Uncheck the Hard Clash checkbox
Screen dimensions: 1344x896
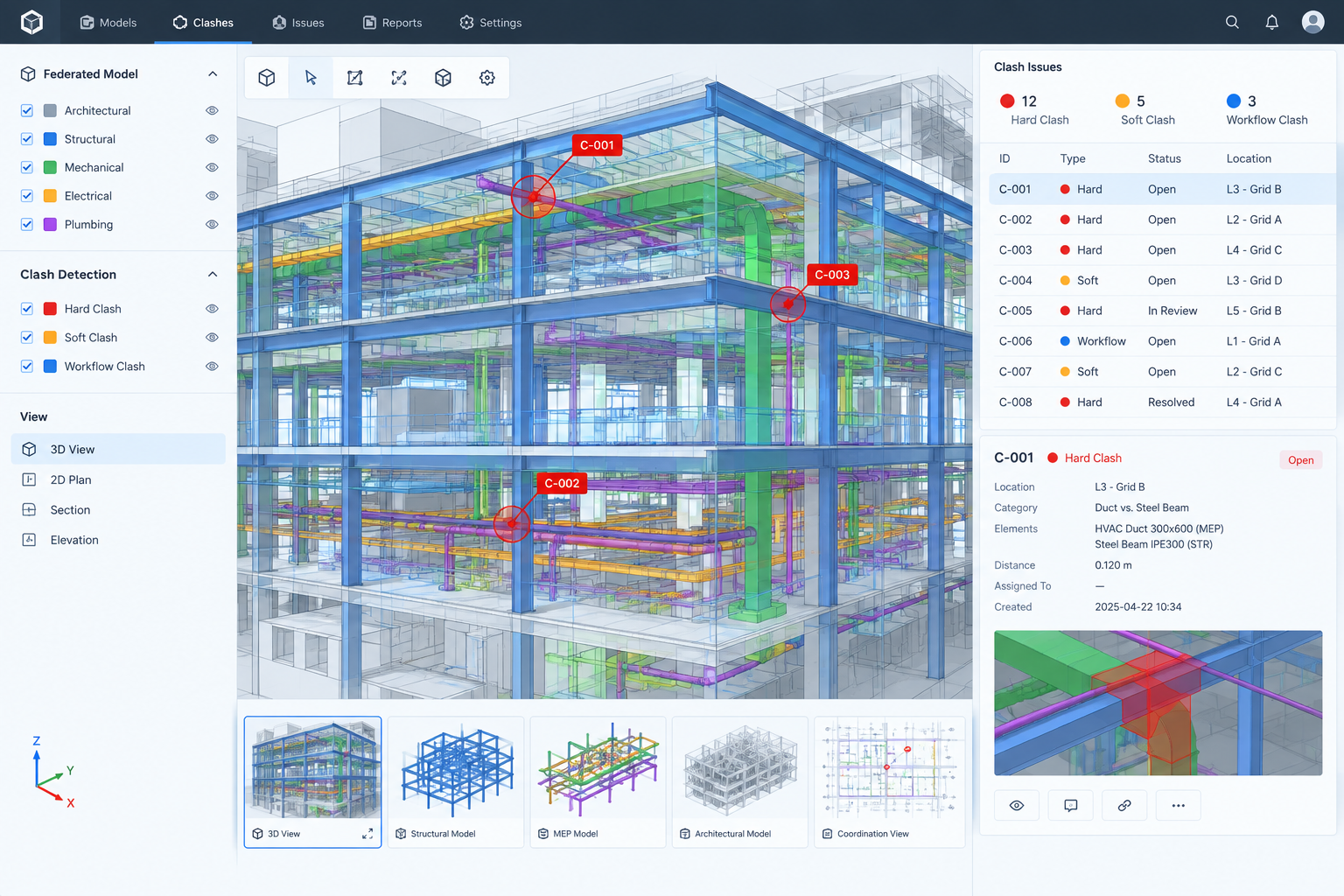pos(27,309)
